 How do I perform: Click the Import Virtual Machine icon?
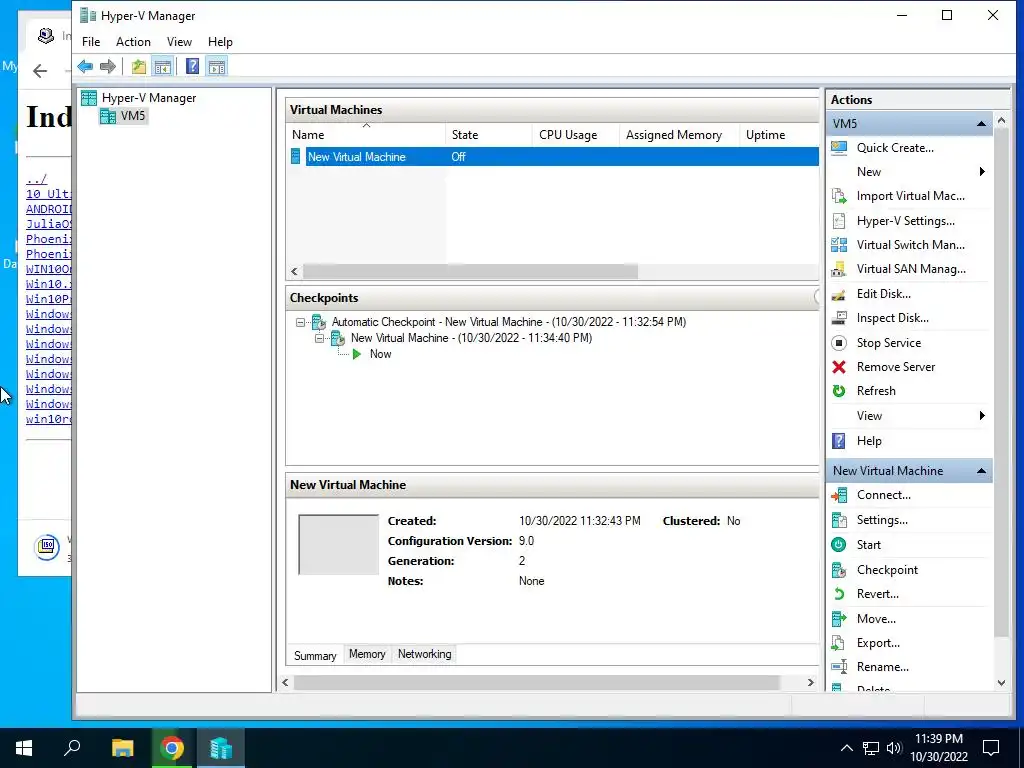(839, 196)
